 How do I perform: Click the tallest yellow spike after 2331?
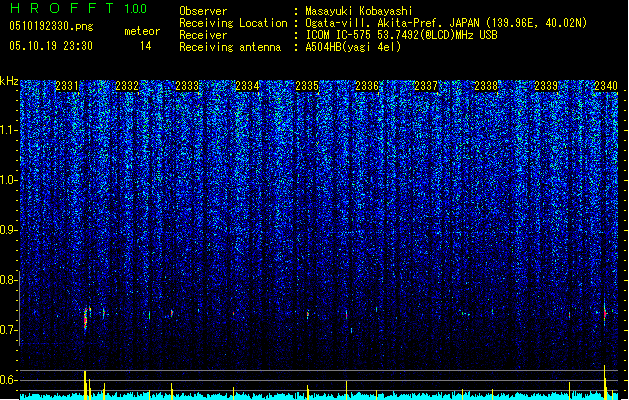pos(85,385)
